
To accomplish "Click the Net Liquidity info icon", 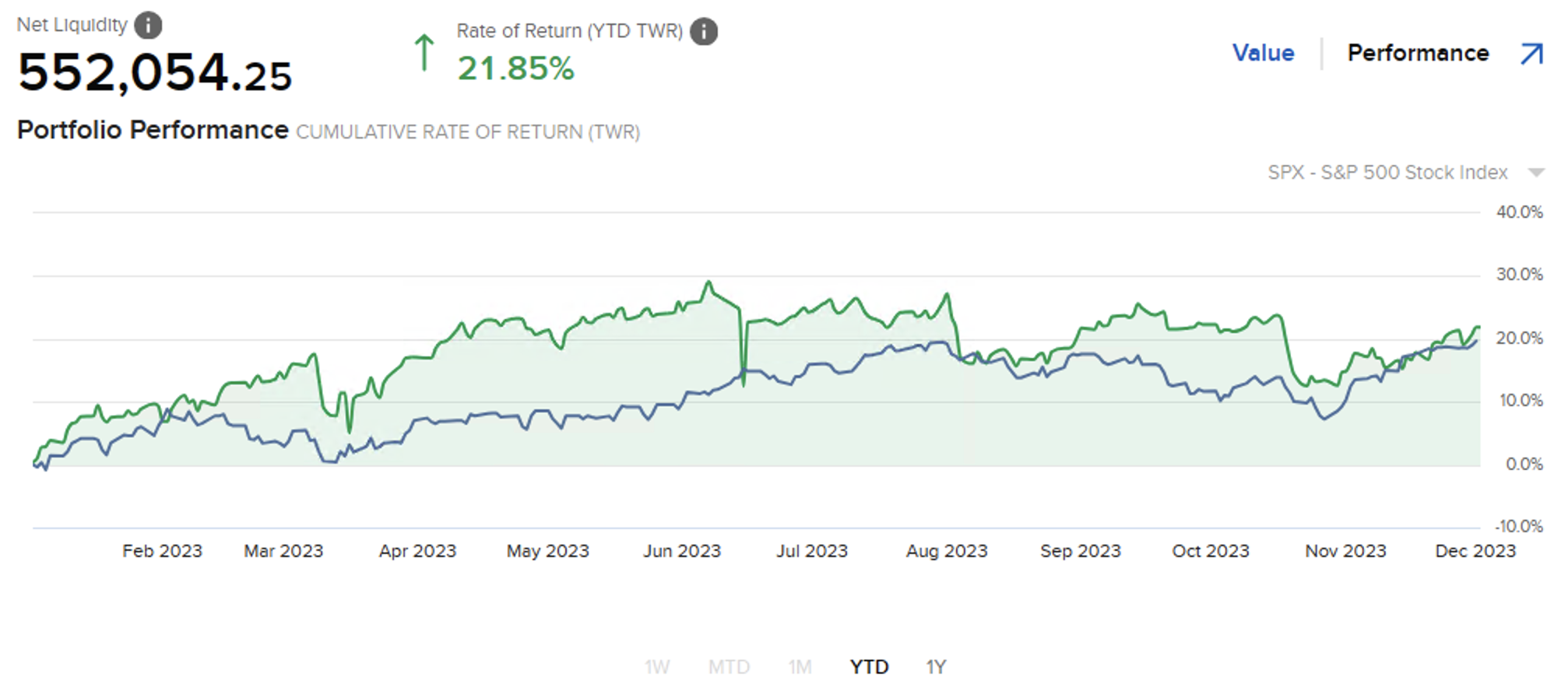I will coord(148,26).
